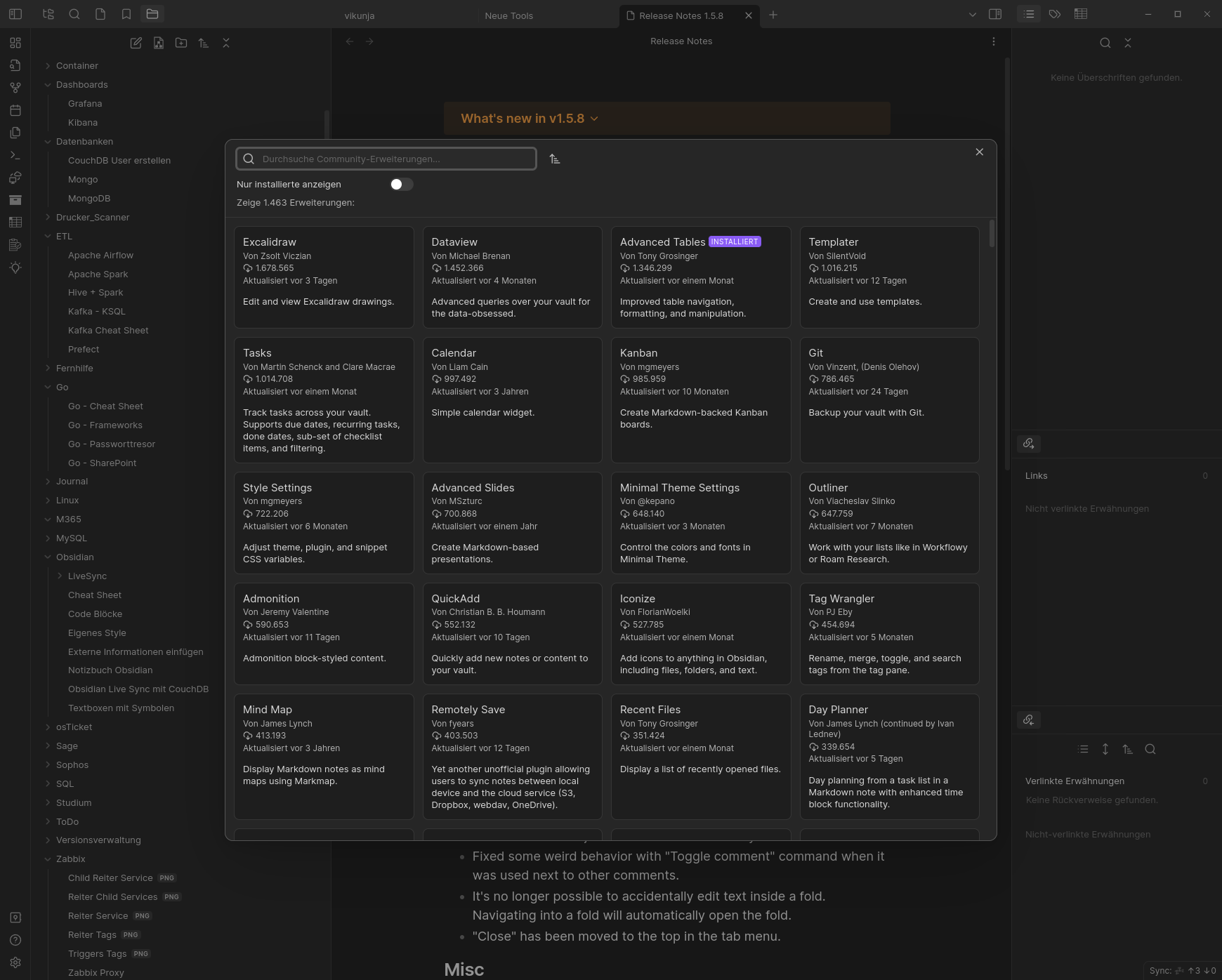Collapse the ETL folder
Screen dimensions: 1222x980
click(x=48, y=237)
